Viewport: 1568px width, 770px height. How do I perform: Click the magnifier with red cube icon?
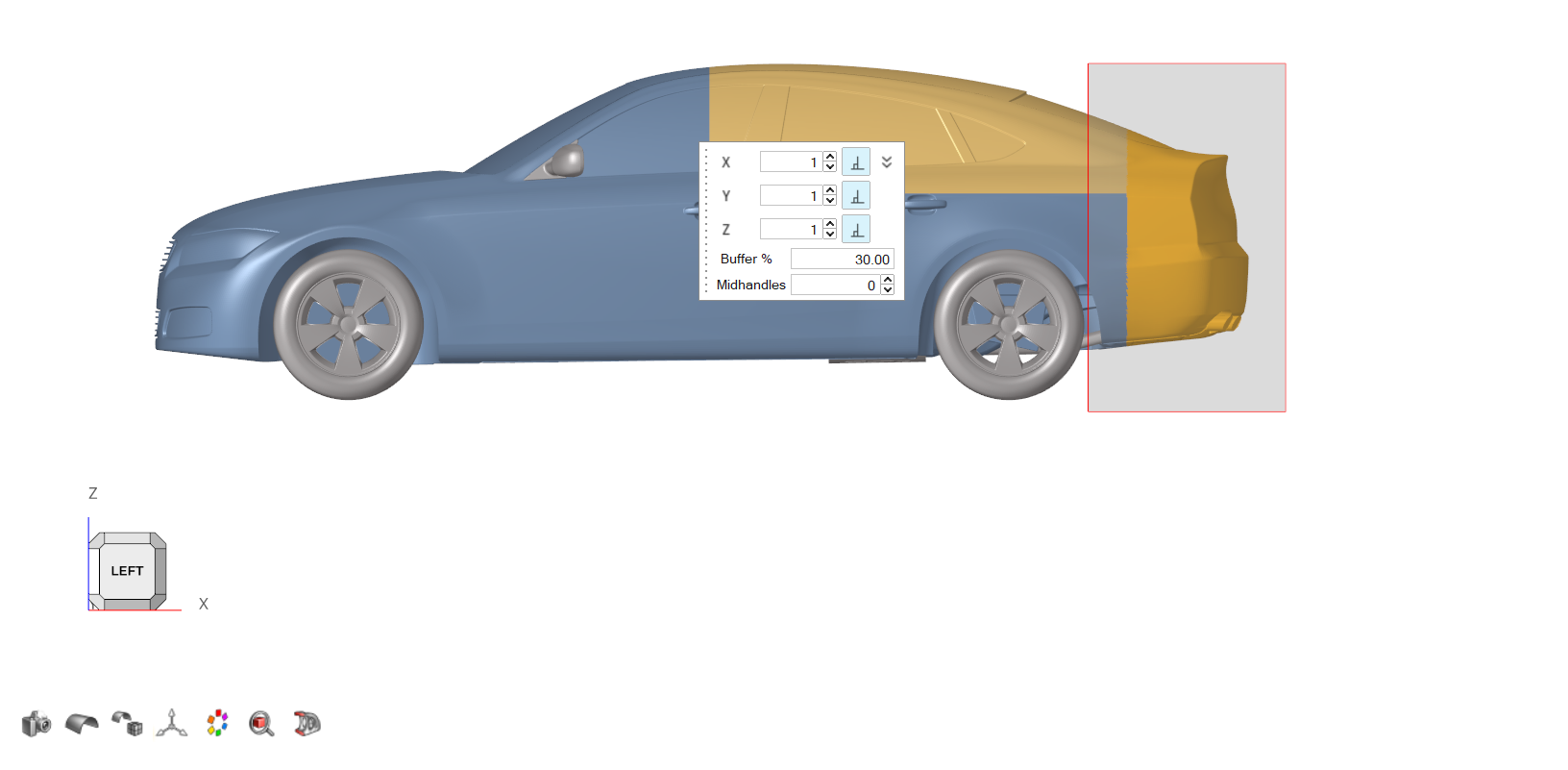pos(261,723)
